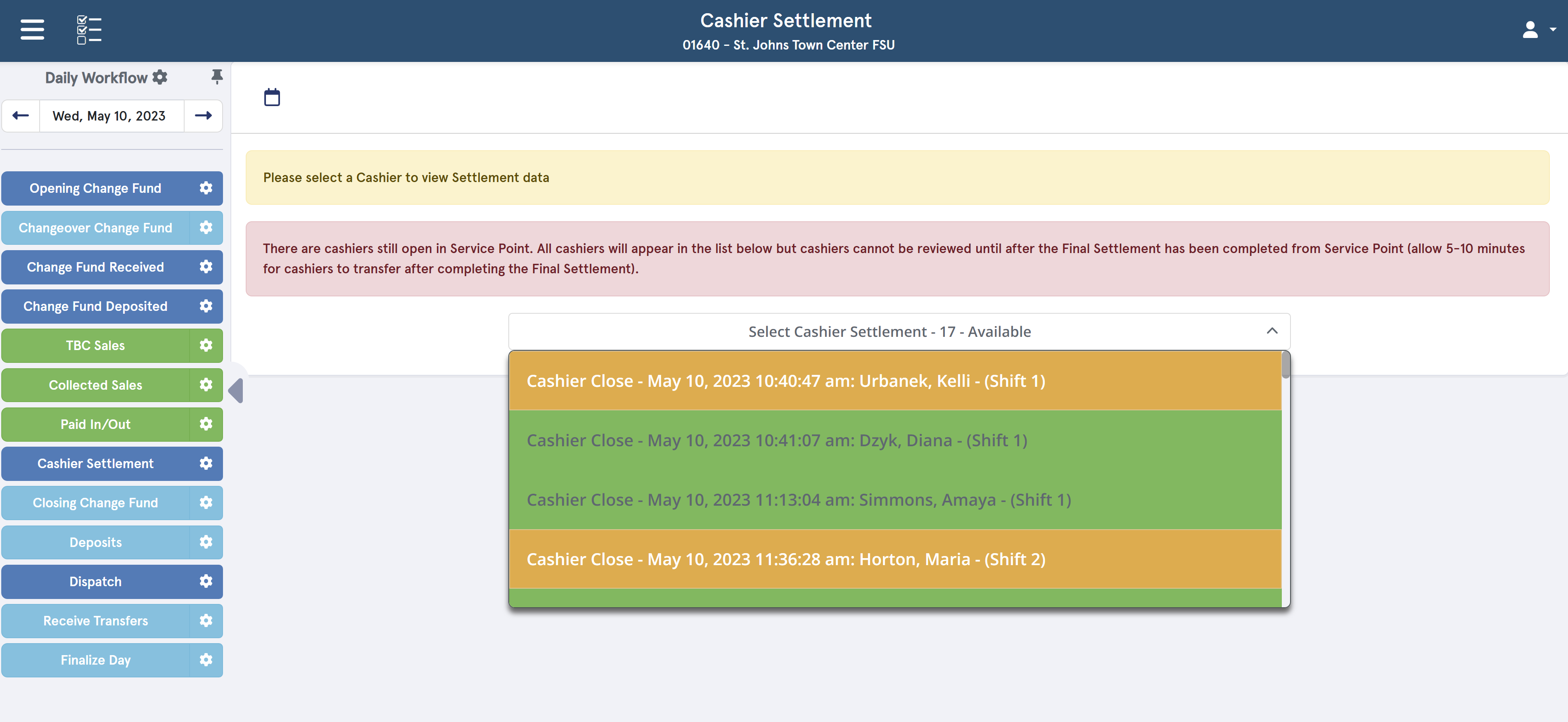Open Finalize Day step
Screen dimensions: 1568x722
[95, 660]
